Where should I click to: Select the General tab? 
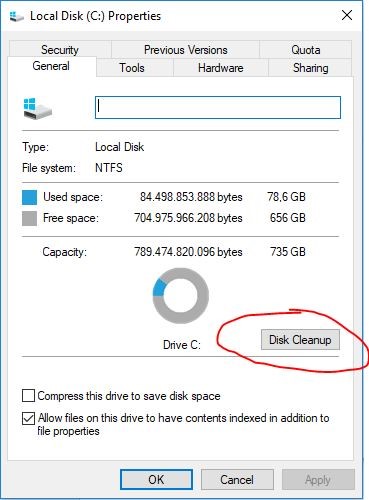[x=51, y=66]
